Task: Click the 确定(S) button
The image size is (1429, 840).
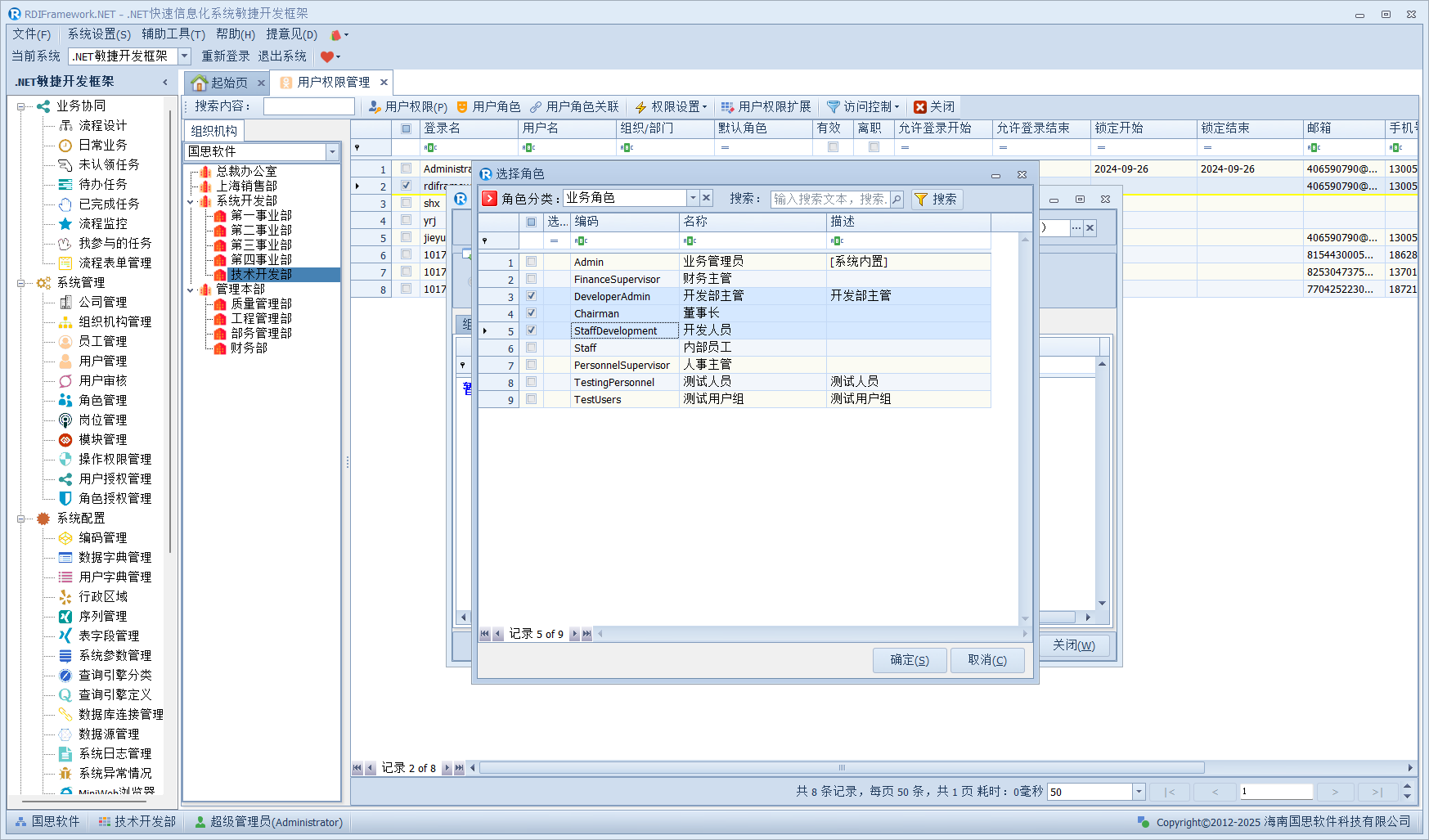Action: pyautogui.click(x=909, y=660)
